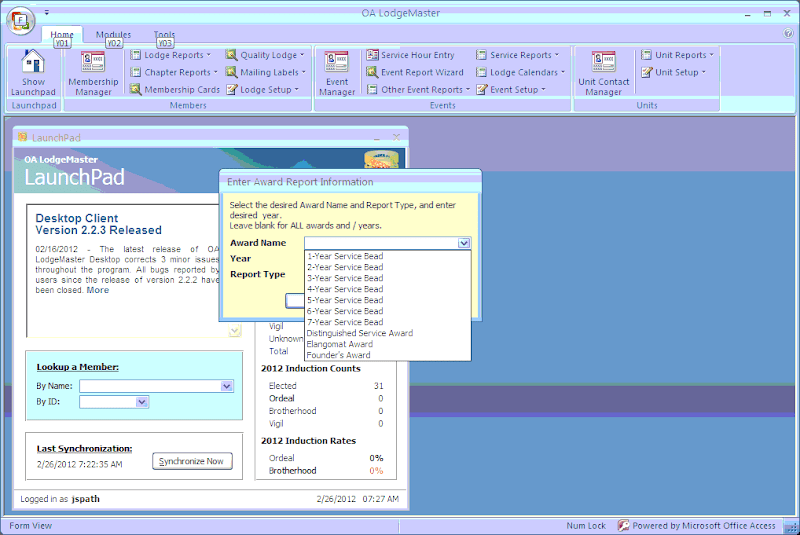Open Event Manager

click(x=337, y=72)
